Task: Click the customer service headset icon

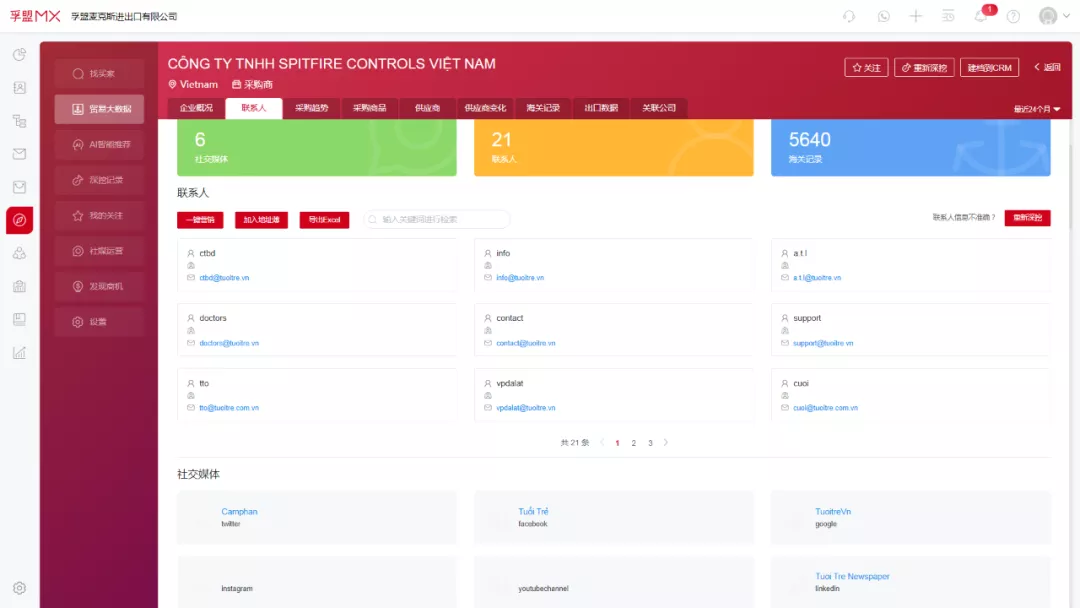Action: coord(849,16)
